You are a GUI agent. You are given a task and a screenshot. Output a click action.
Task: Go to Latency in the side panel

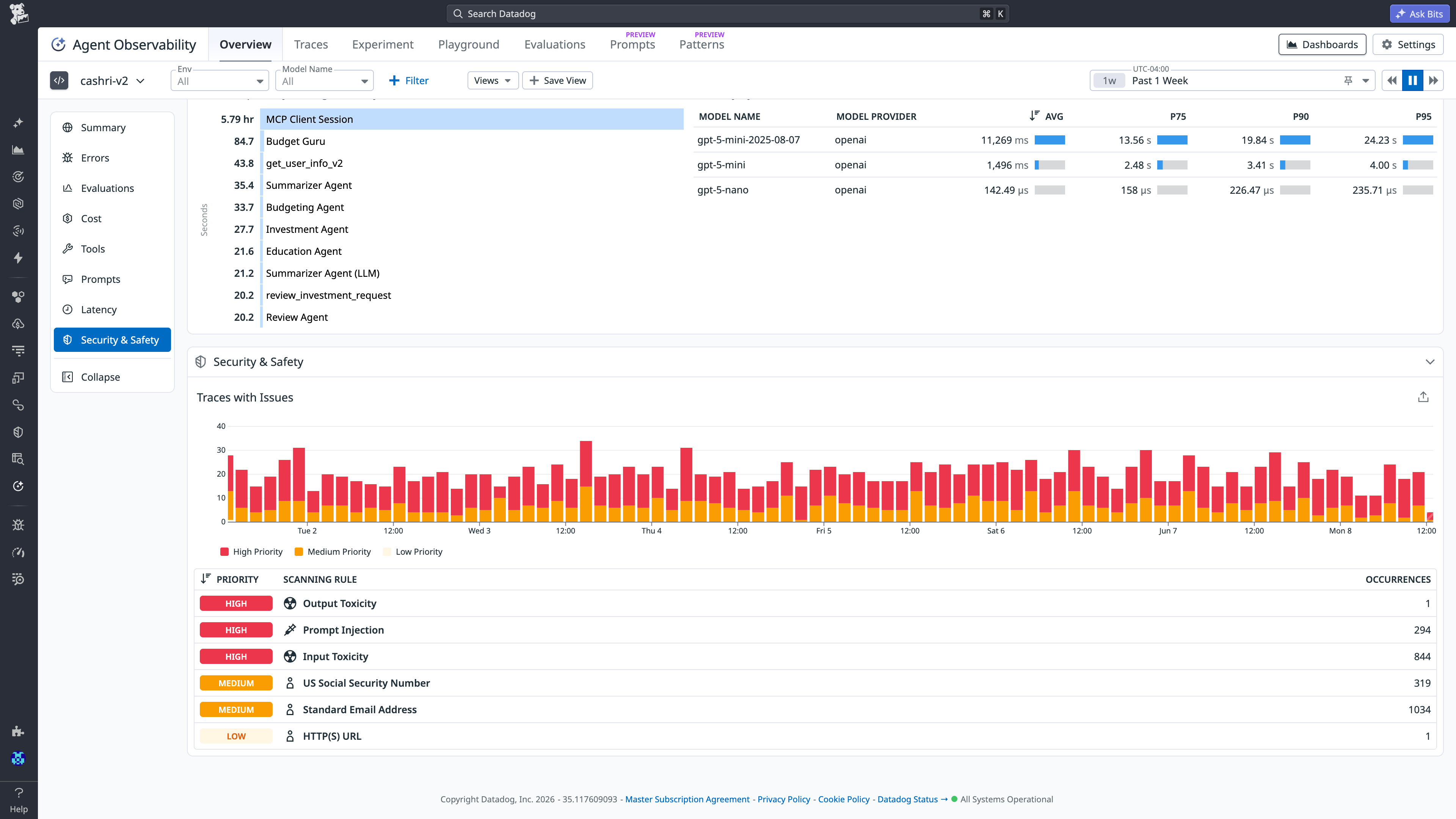click(113, 310)
